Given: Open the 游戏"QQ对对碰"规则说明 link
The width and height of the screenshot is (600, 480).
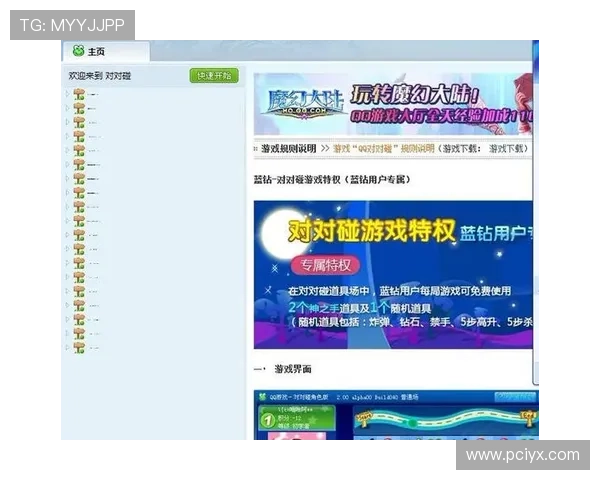Looking at the screenshot, I should [384, 149].
